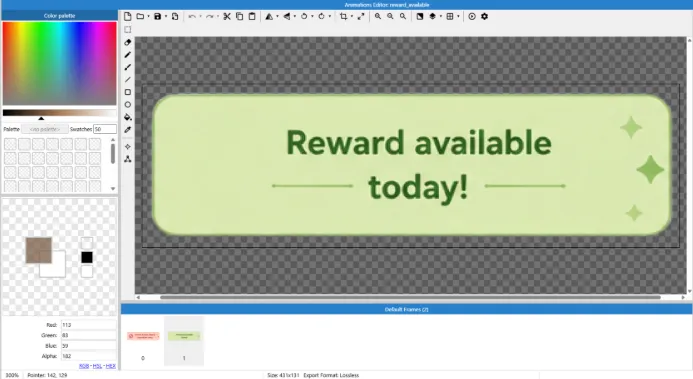Expand the Grid dropdown arrow

(x=458, y=16)
